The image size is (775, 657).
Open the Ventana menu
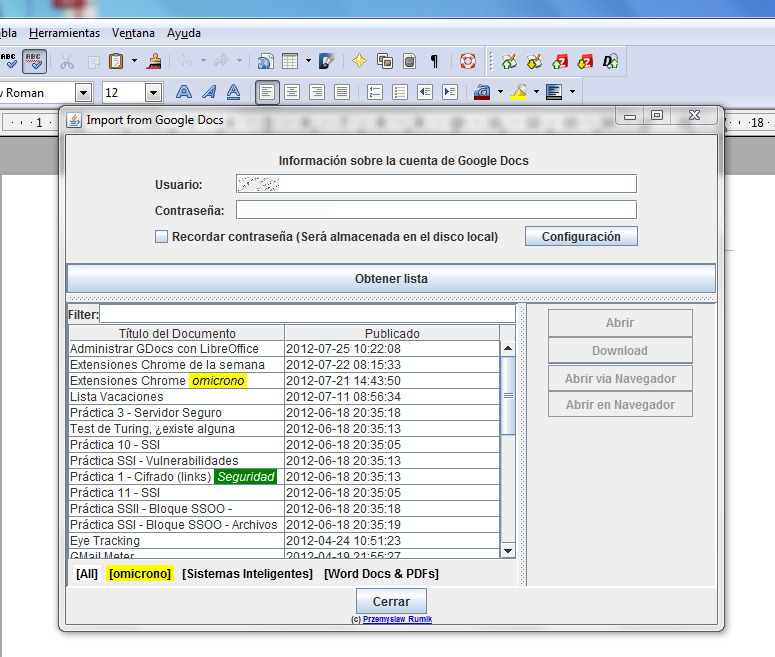point(133,33)
